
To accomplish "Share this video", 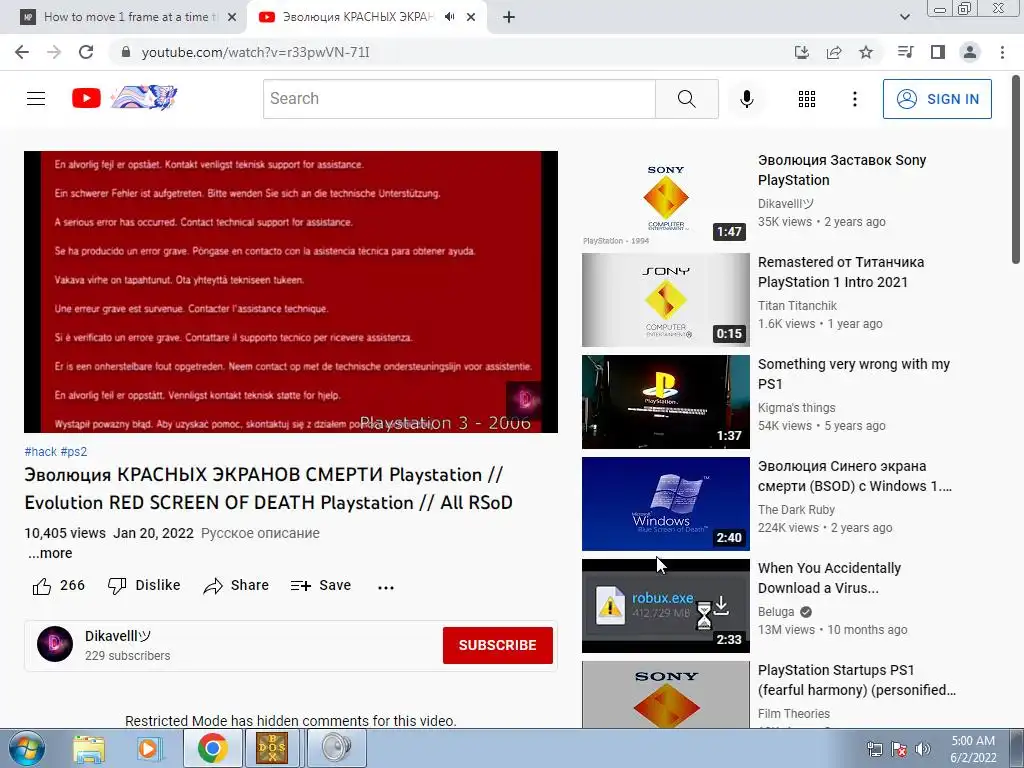I will [x=236, y=586].
